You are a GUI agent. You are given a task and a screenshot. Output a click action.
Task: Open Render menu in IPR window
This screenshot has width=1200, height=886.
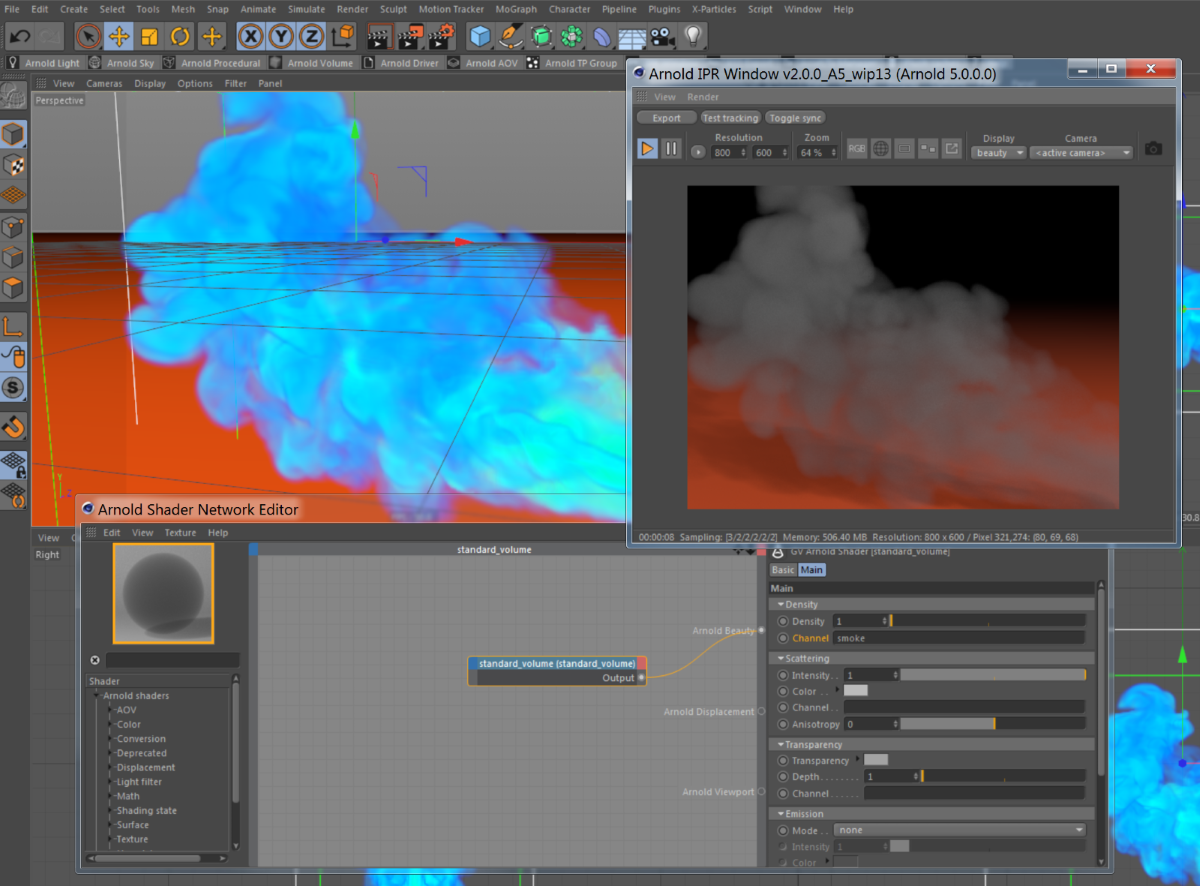pos(703,97)
